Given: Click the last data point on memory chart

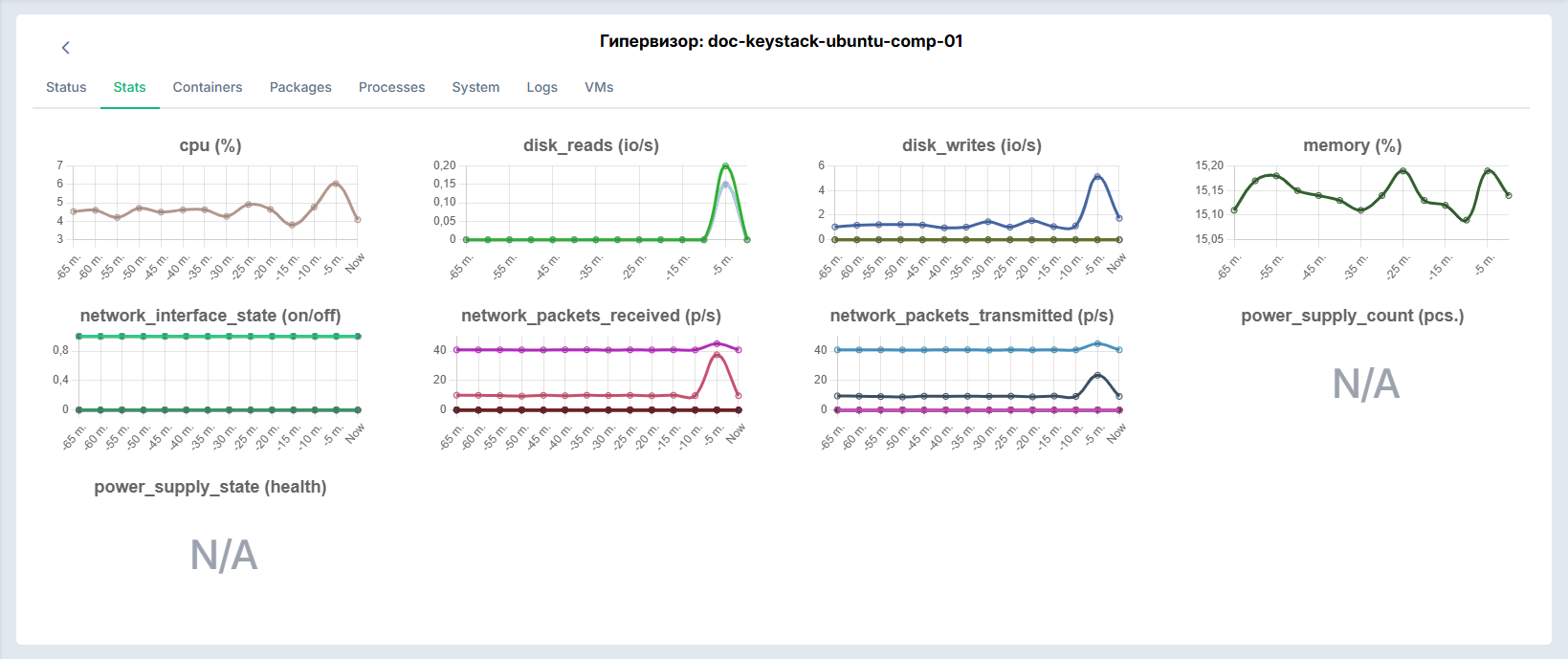Looking at the screenshot, I should click(1509, 195).
